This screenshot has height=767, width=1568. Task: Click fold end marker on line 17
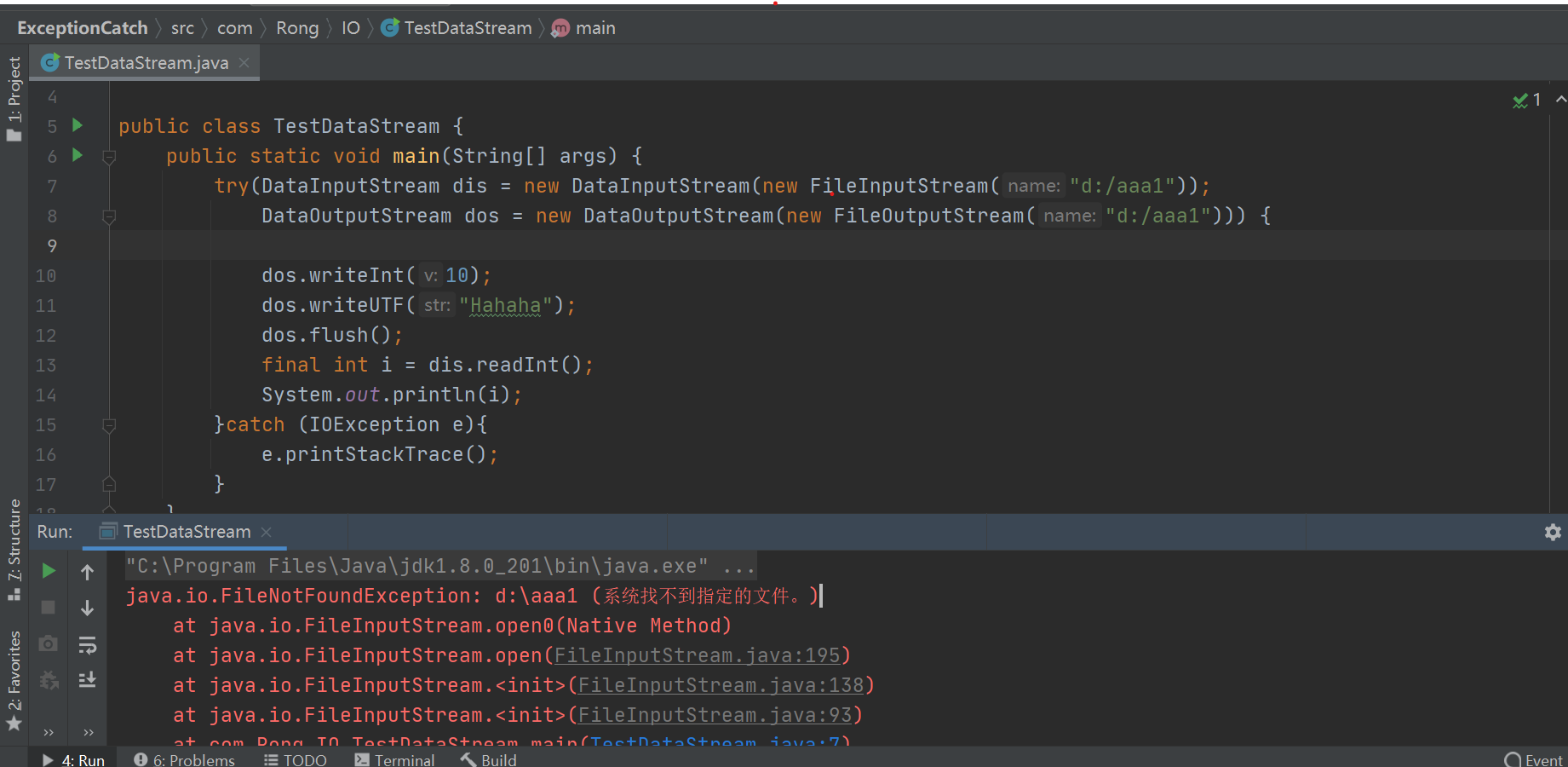click(x=109, y=484)
